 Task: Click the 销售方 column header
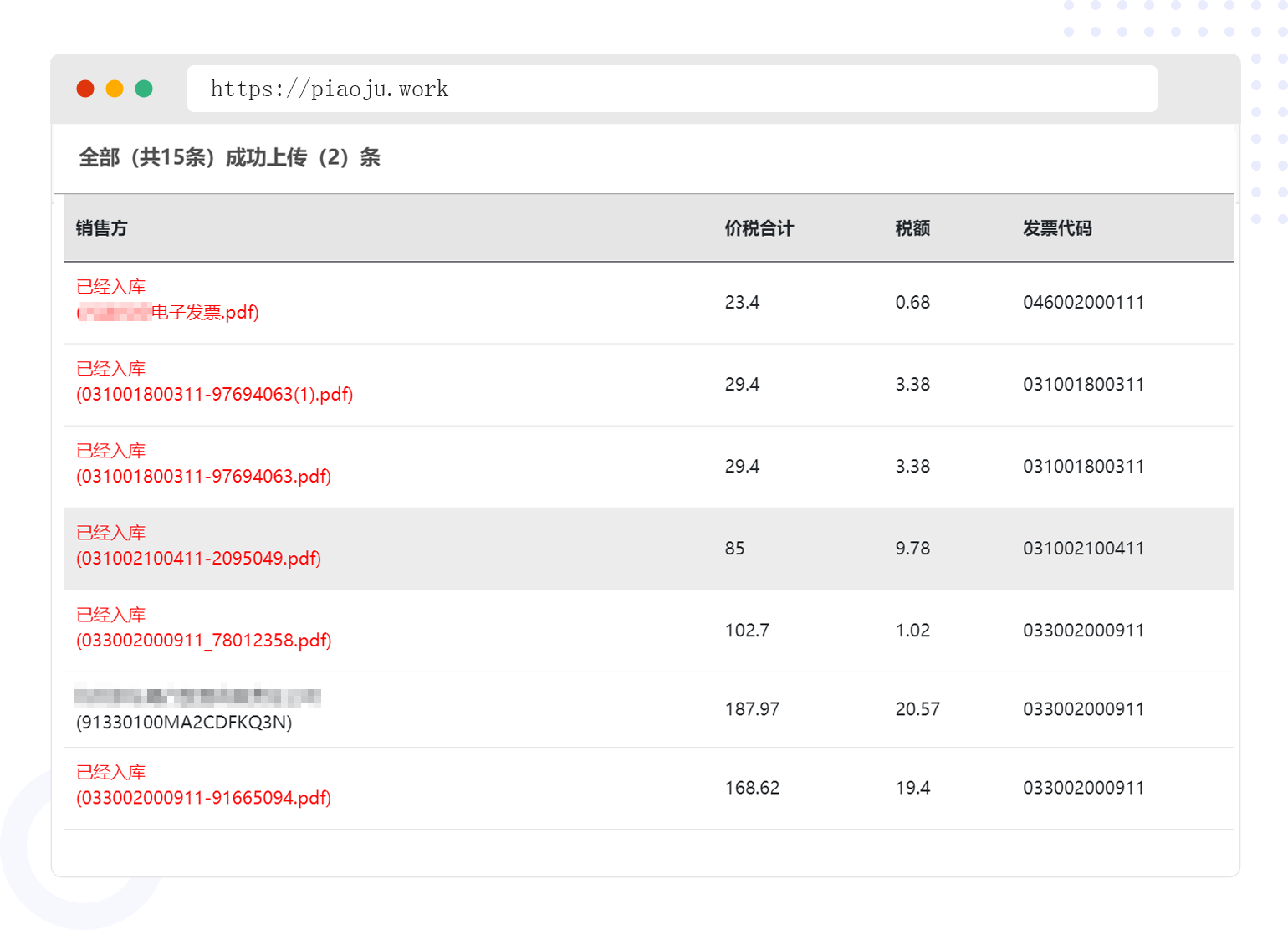pos(101,228)
